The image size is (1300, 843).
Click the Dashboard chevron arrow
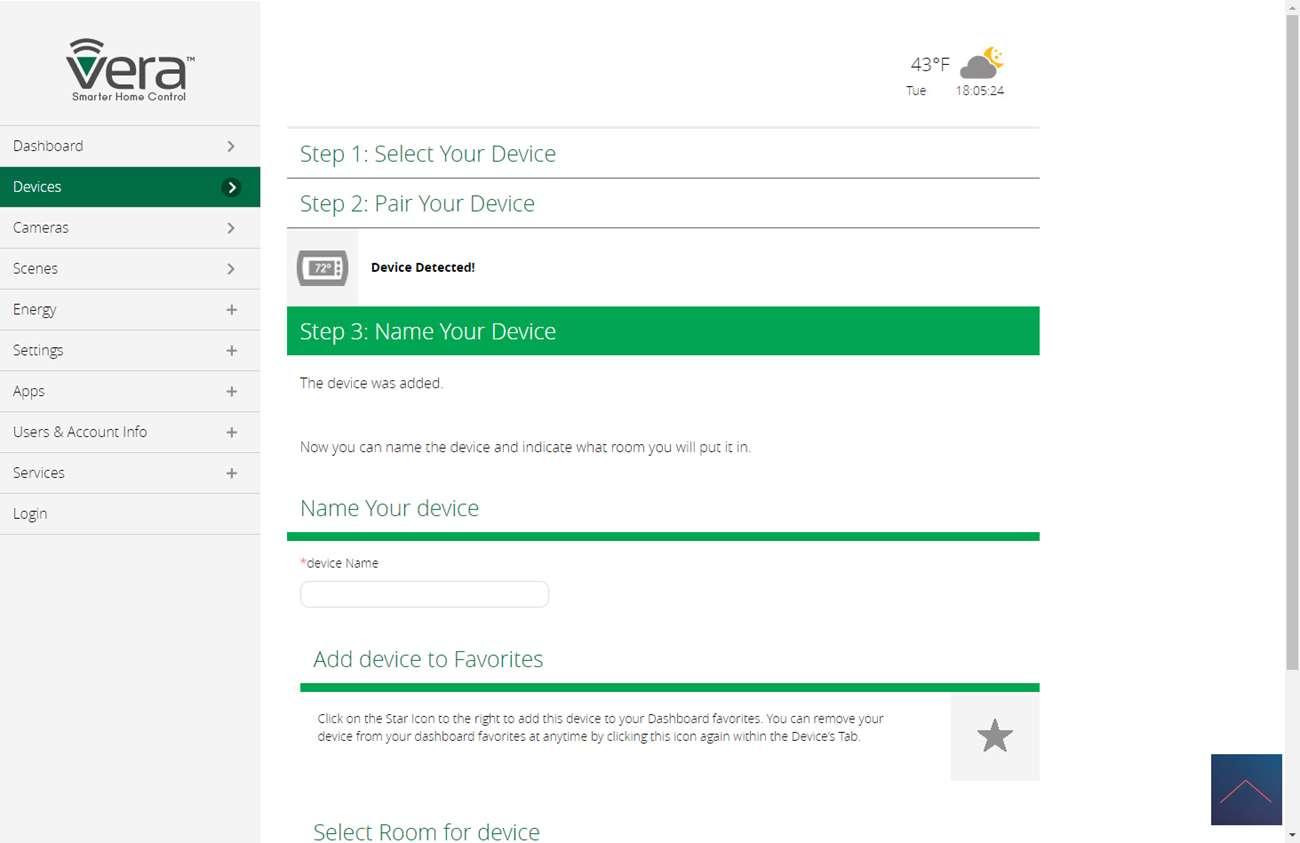tap(231, 146)
